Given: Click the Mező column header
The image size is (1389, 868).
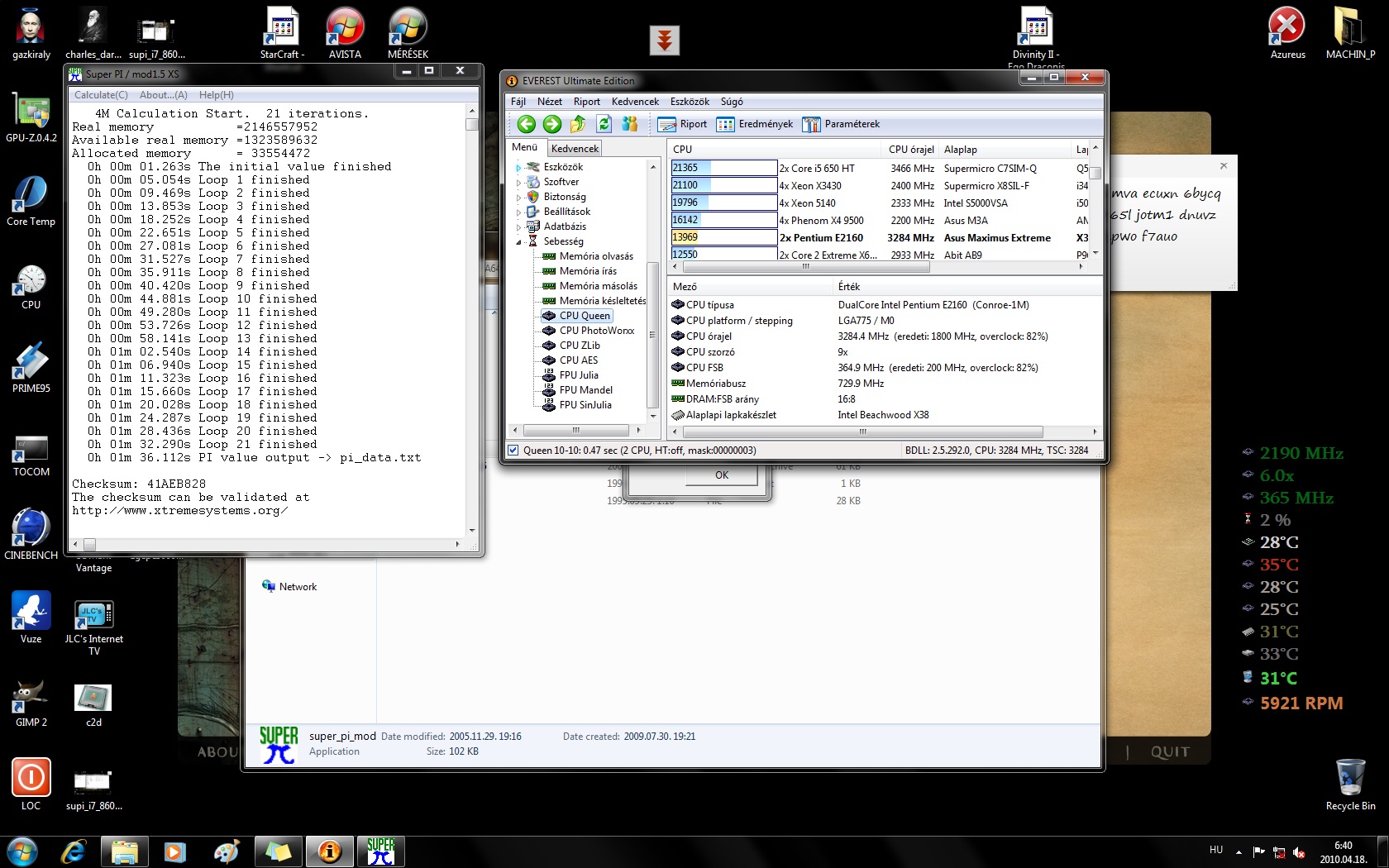Looking at the screenshot, I should [751, 287].
